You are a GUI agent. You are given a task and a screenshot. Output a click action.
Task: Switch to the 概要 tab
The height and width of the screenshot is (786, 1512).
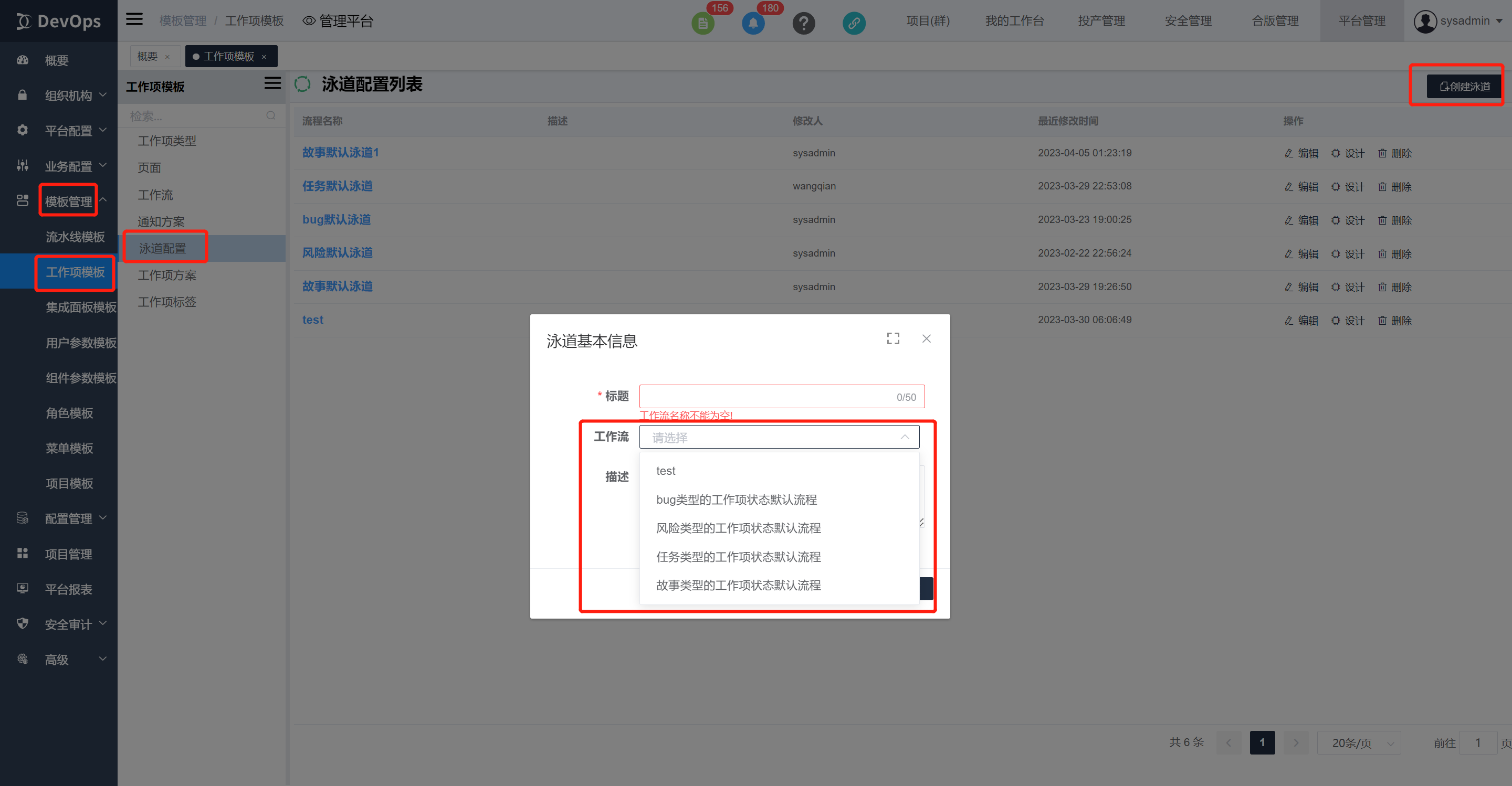pos(148,56)
